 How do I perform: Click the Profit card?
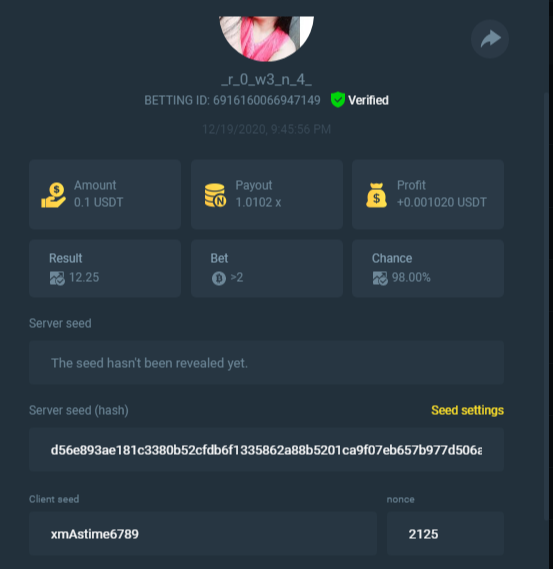(428, 195)
